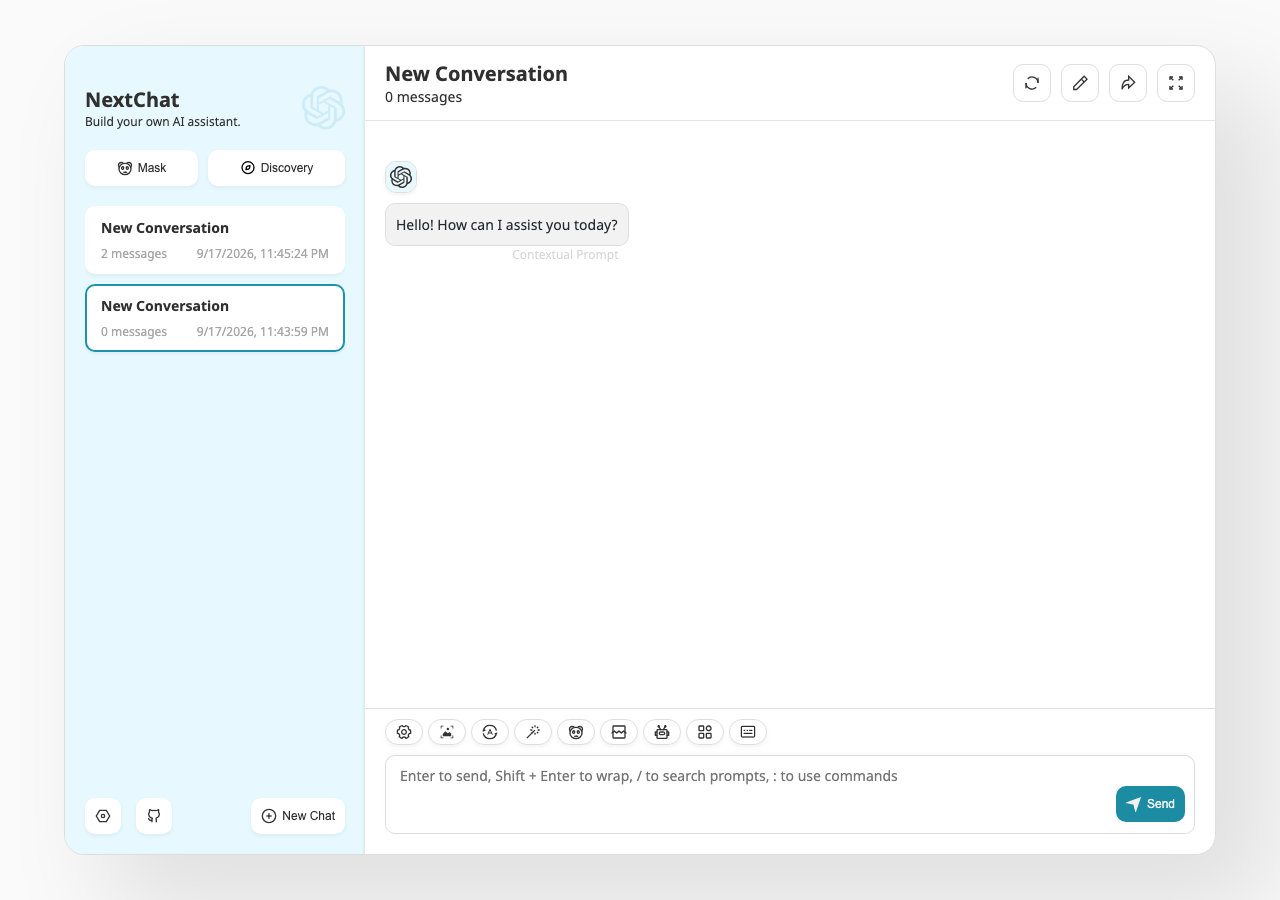Choose a model via the robot icon
Image resolution: width=1280 pixels, height=900 pixels.
(662, 732)
